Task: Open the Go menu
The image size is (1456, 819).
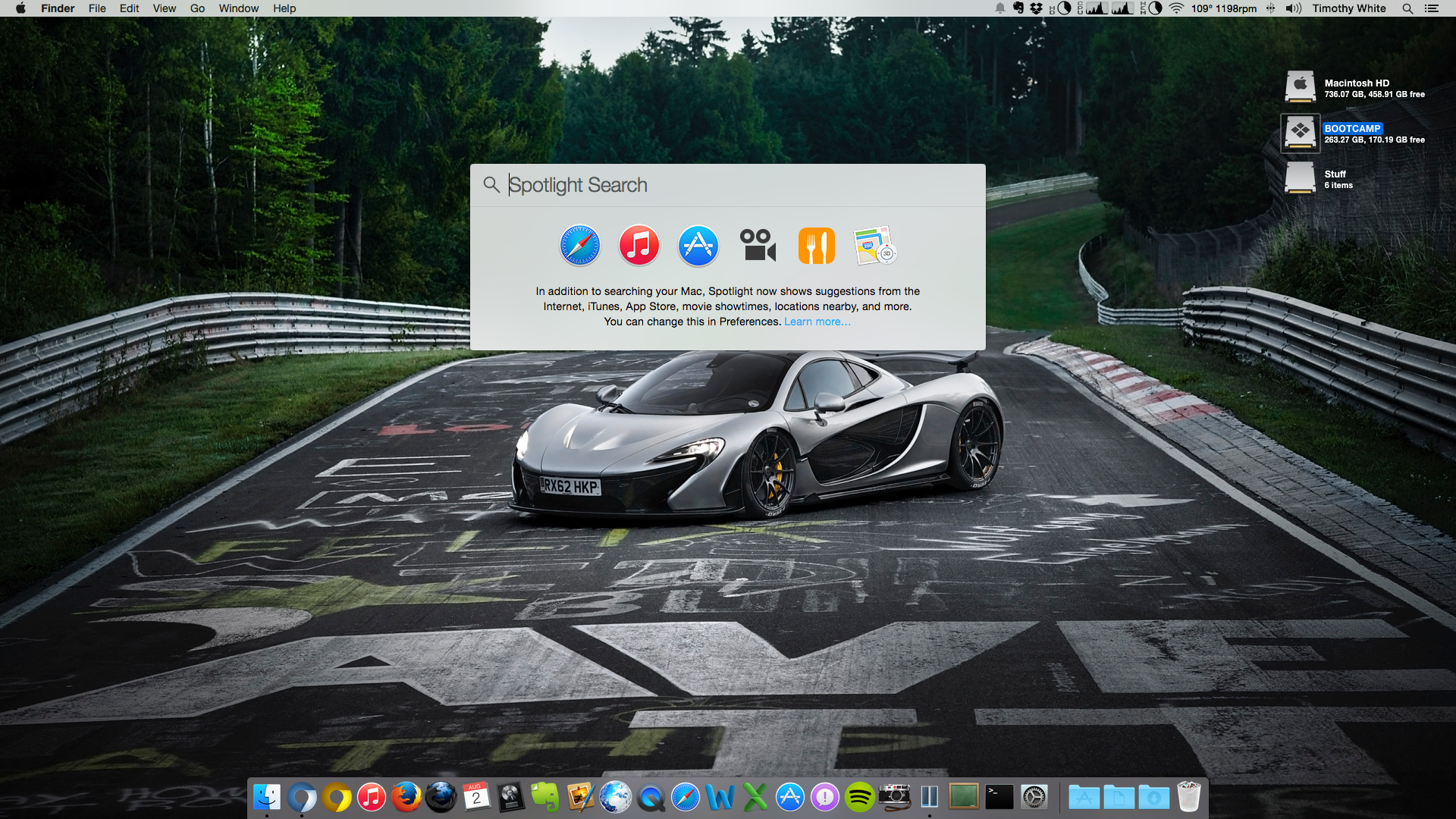Action: coord(197,8)
